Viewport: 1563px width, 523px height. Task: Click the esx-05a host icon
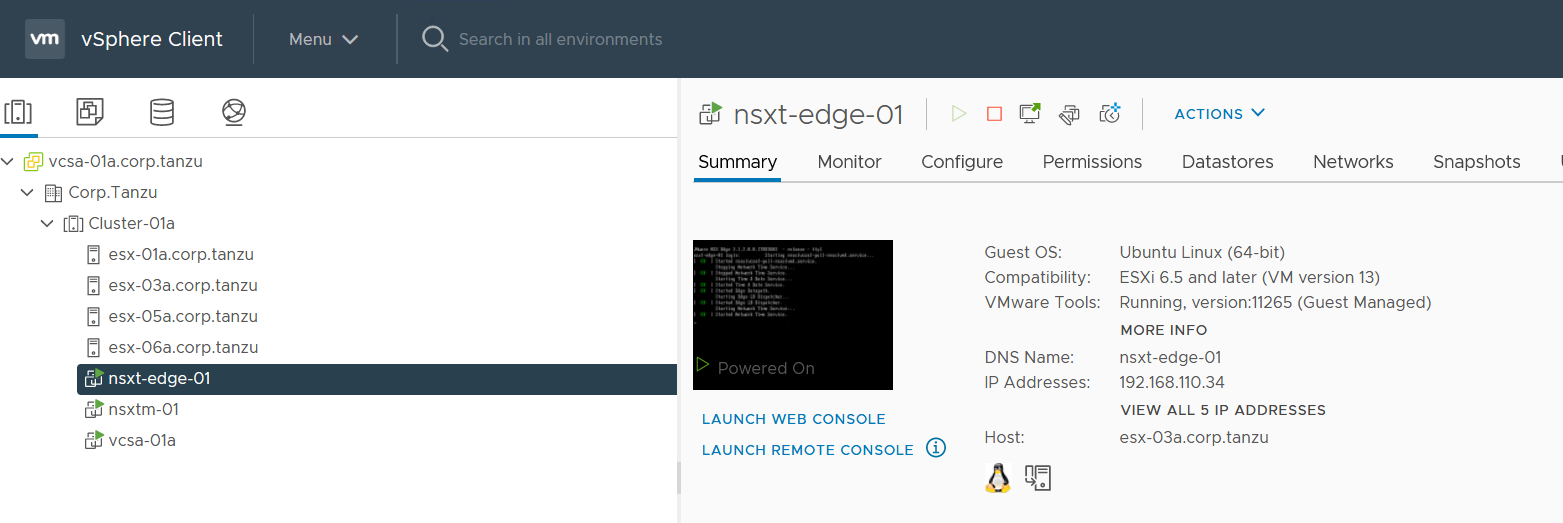tap(94, 316)
